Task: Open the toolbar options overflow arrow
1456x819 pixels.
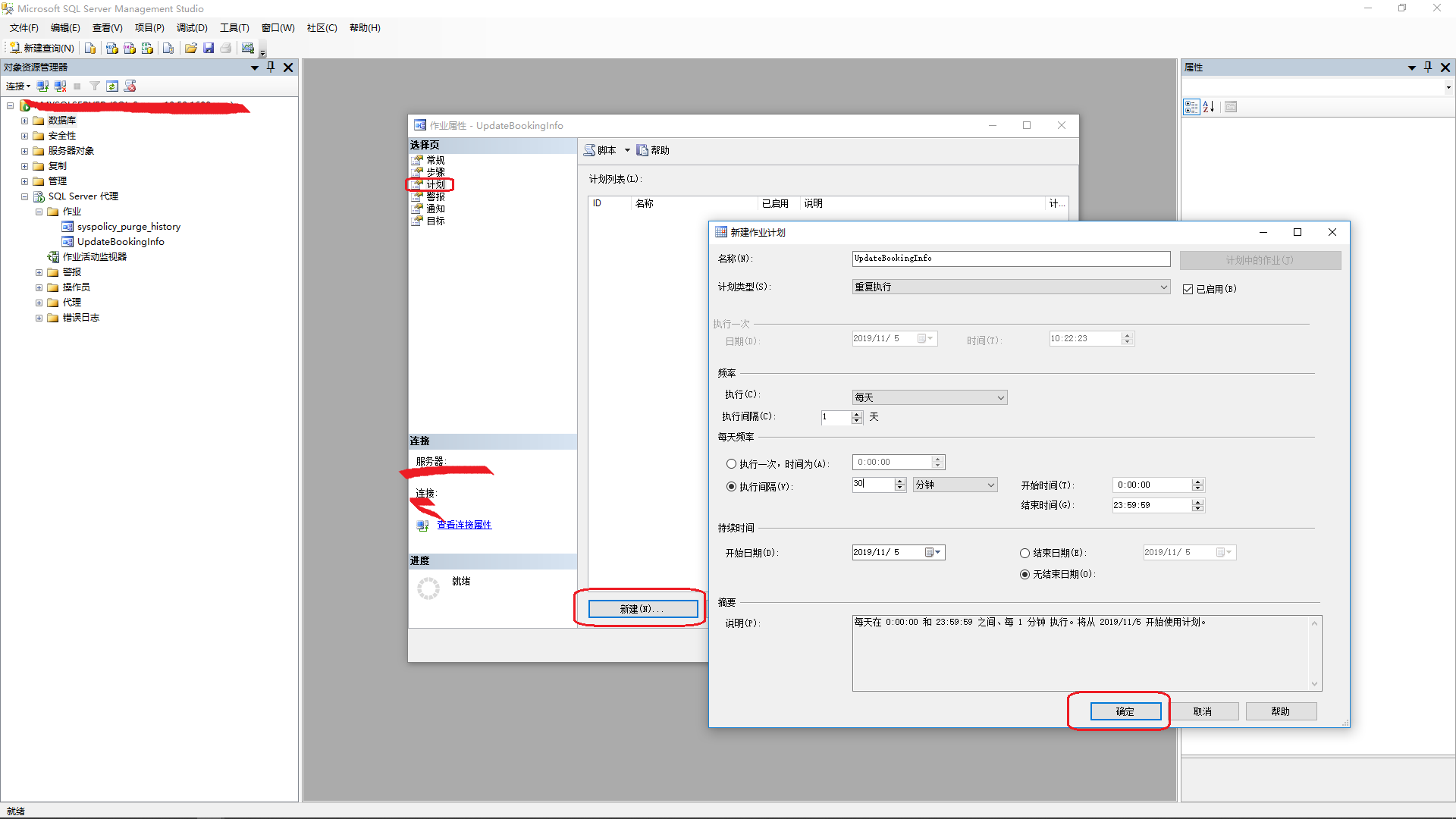Action: tap(263, 51)
